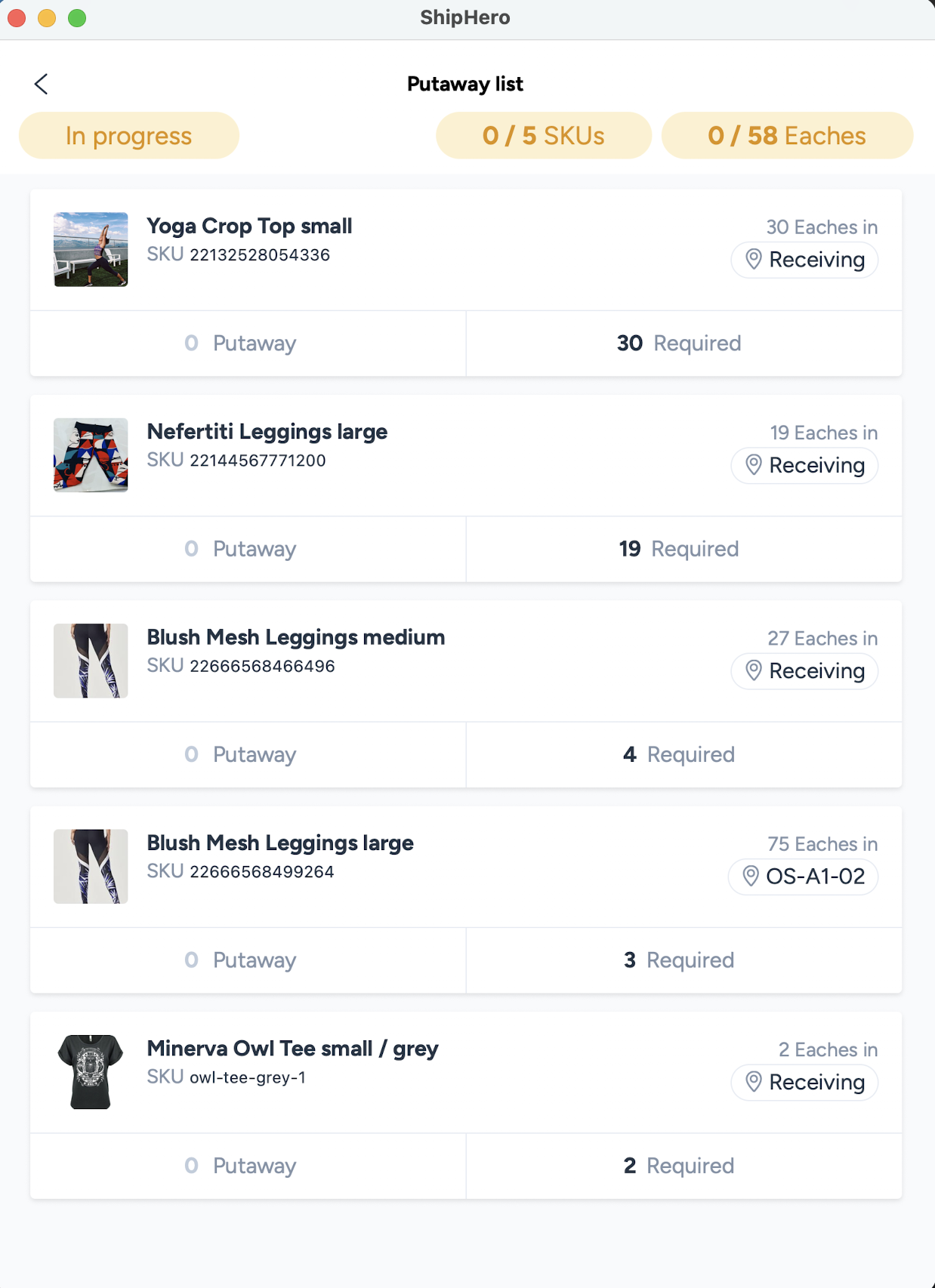Select Putaway cell for Yoga Crop Top
This screenshot has height=1288, width=935.
coord(248,344)
